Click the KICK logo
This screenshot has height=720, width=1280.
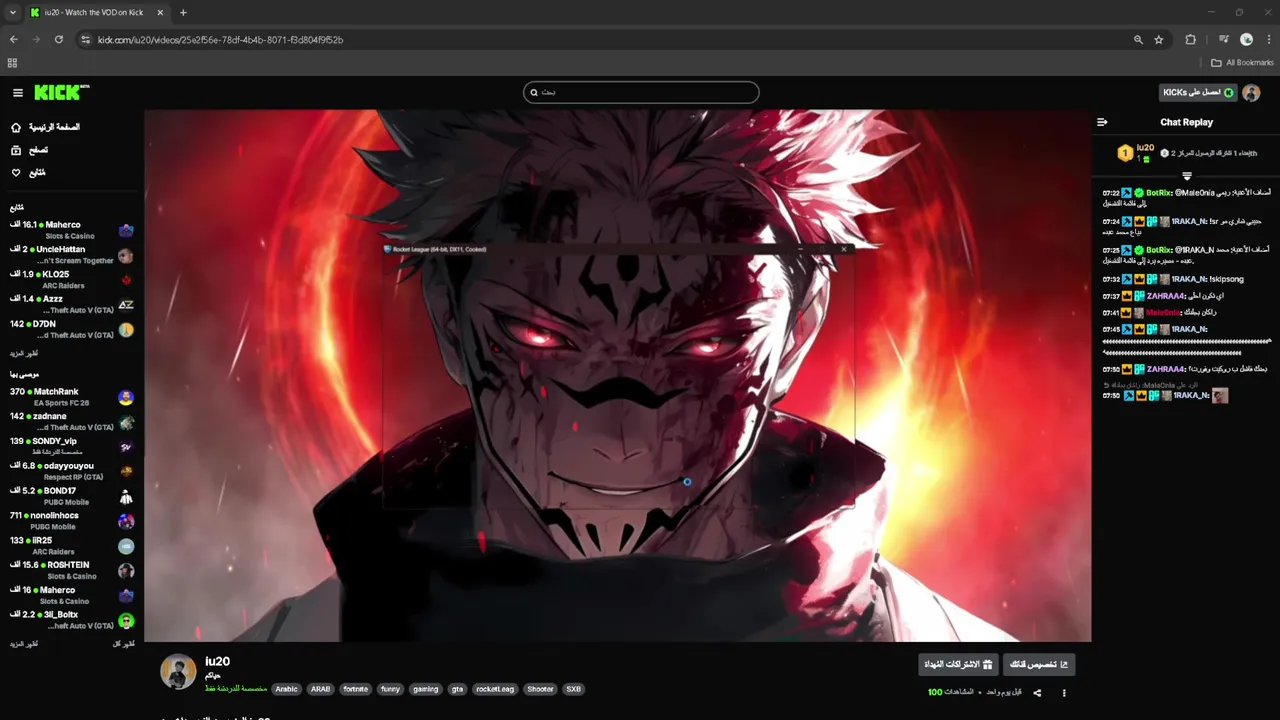61,92
